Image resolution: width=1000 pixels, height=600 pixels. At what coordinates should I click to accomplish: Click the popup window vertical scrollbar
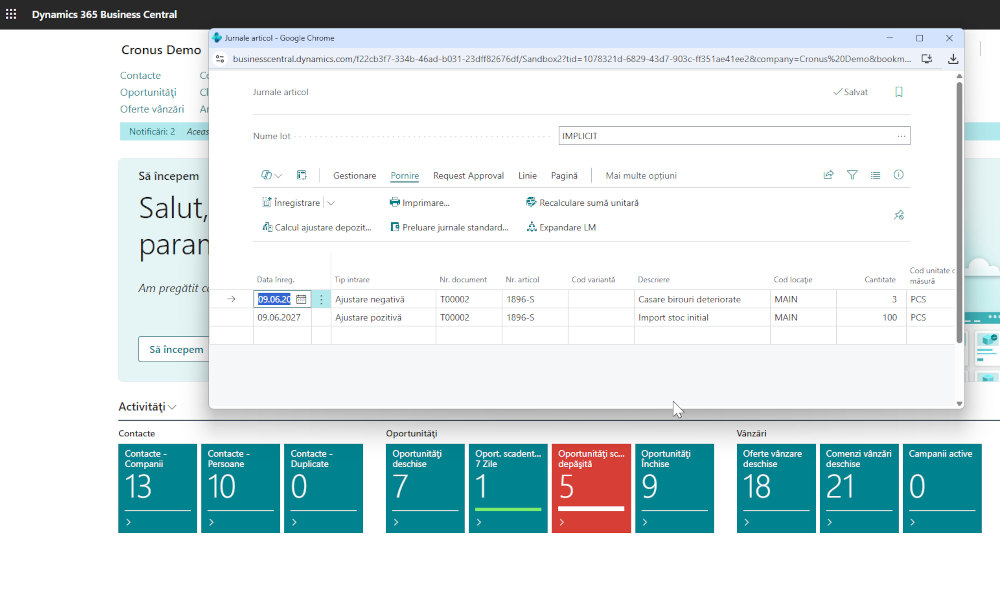point(959,212)
